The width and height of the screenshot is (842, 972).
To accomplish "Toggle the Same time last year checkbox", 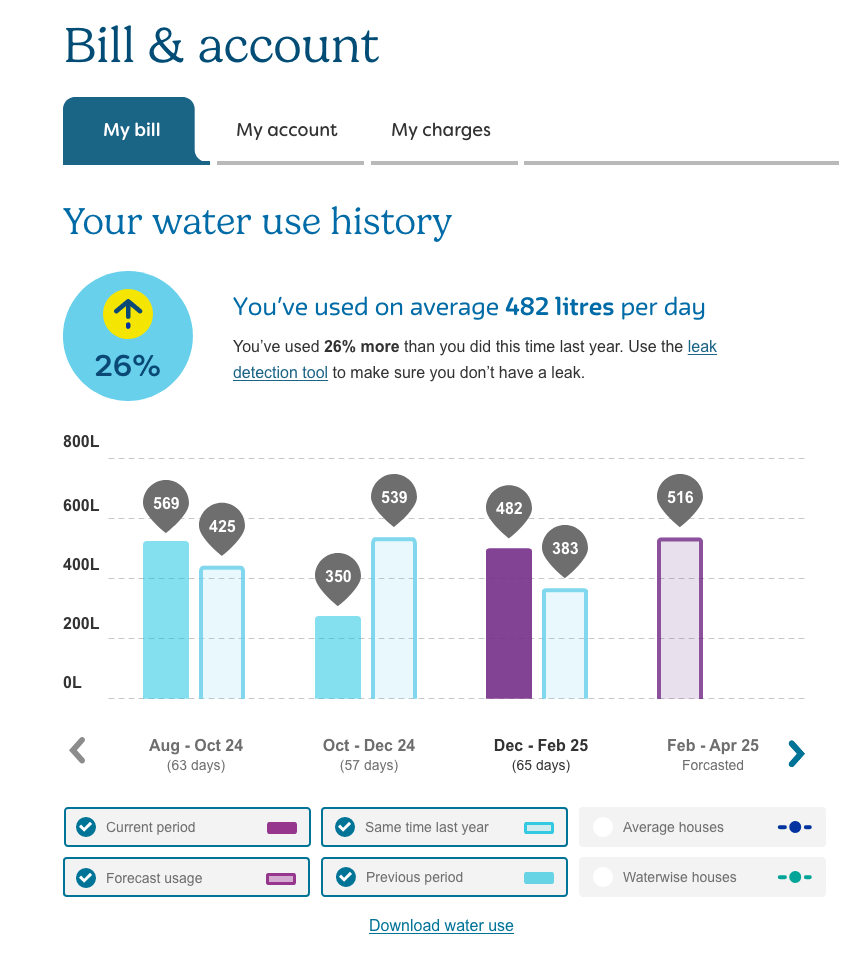I will [345, 827].
